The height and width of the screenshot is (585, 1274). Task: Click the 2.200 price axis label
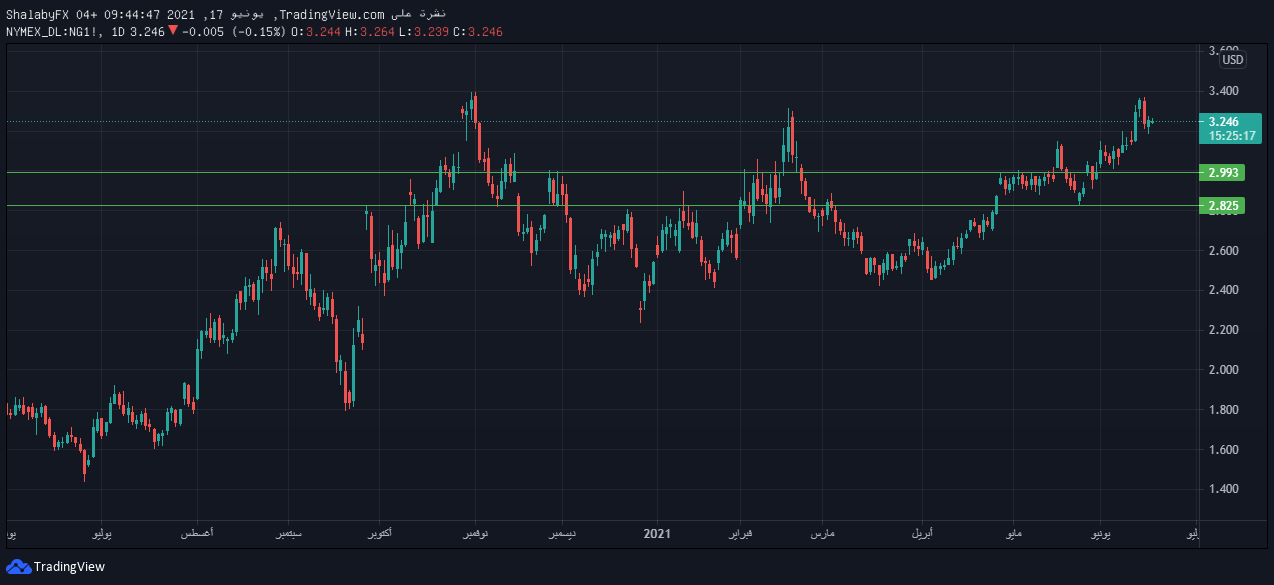1224,330
